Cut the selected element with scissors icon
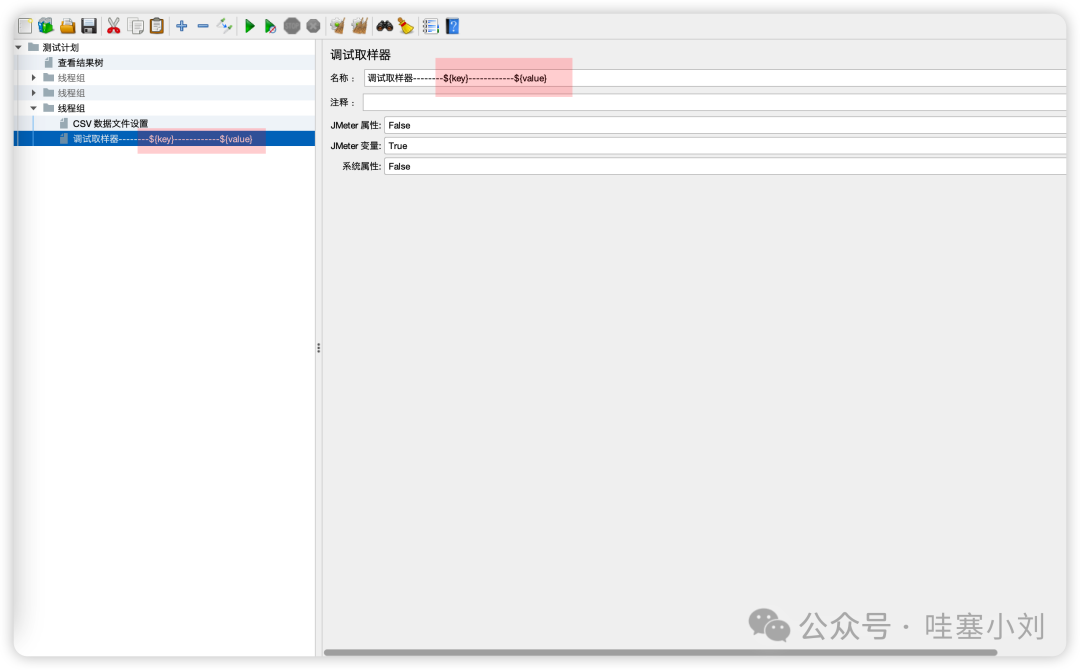 click(114, 26)
